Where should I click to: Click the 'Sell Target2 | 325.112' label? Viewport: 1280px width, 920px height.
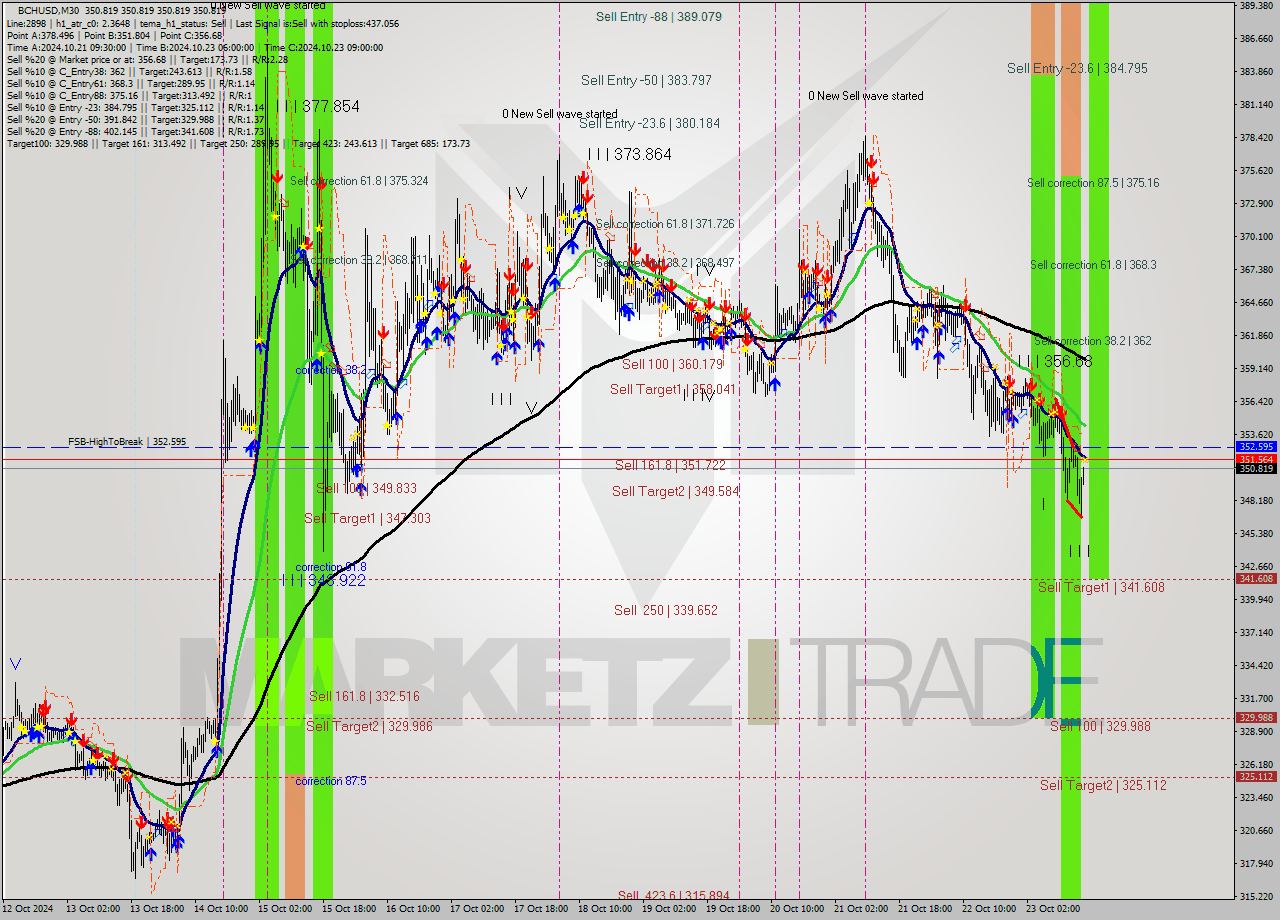[x=1103, y=785]
